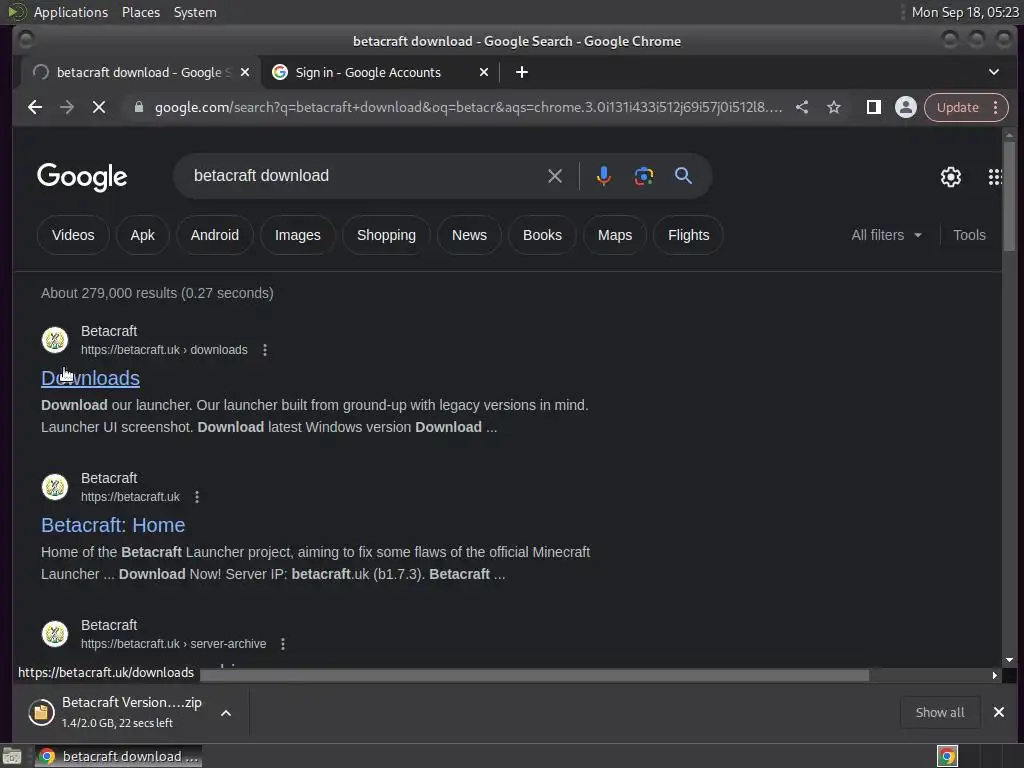The image size is (1024, 768).
Task: Click the Chrome tray icon at bottom right
Action: (x=947, y=756)
